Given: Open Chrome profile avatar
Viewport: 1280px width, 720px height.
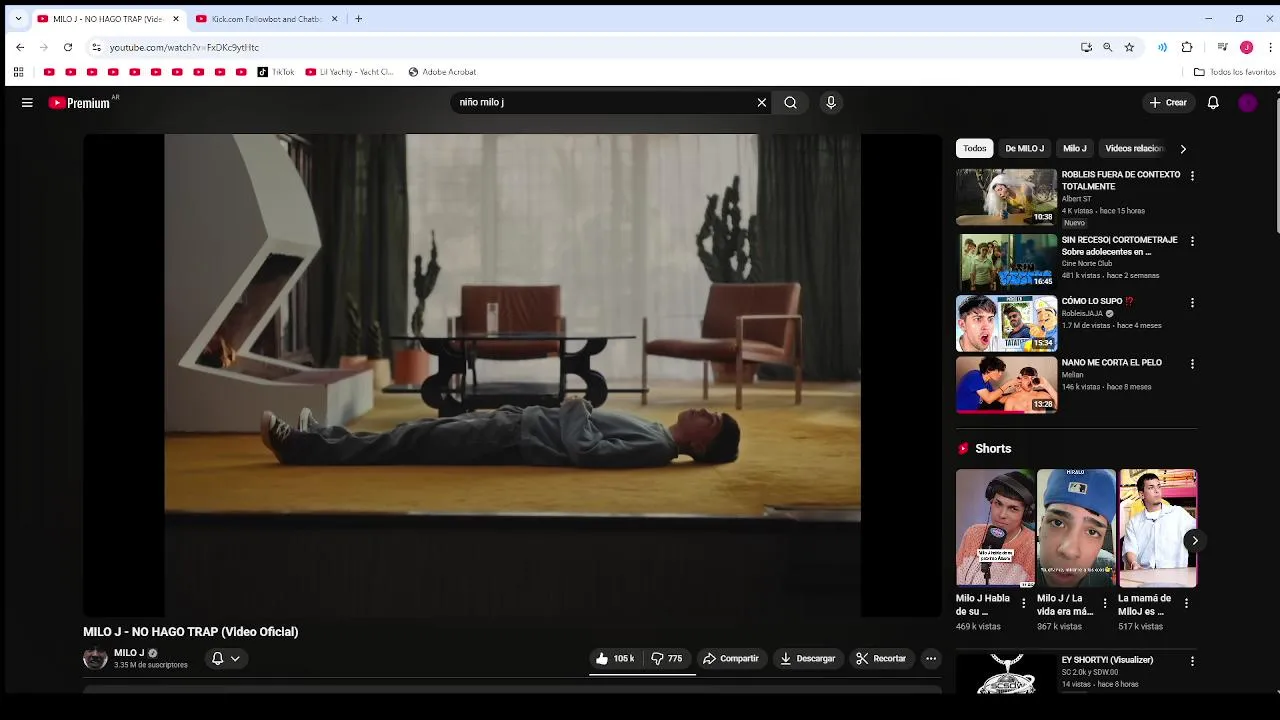Looking at the screenshot, I should (x=1246, y=47).
